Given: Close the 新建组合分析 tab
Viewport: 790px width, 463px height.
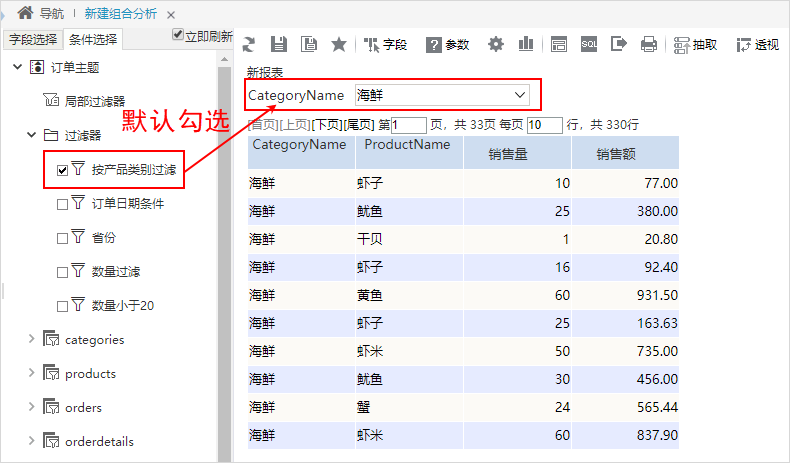Looking at the screenshot, I should 171,15.
